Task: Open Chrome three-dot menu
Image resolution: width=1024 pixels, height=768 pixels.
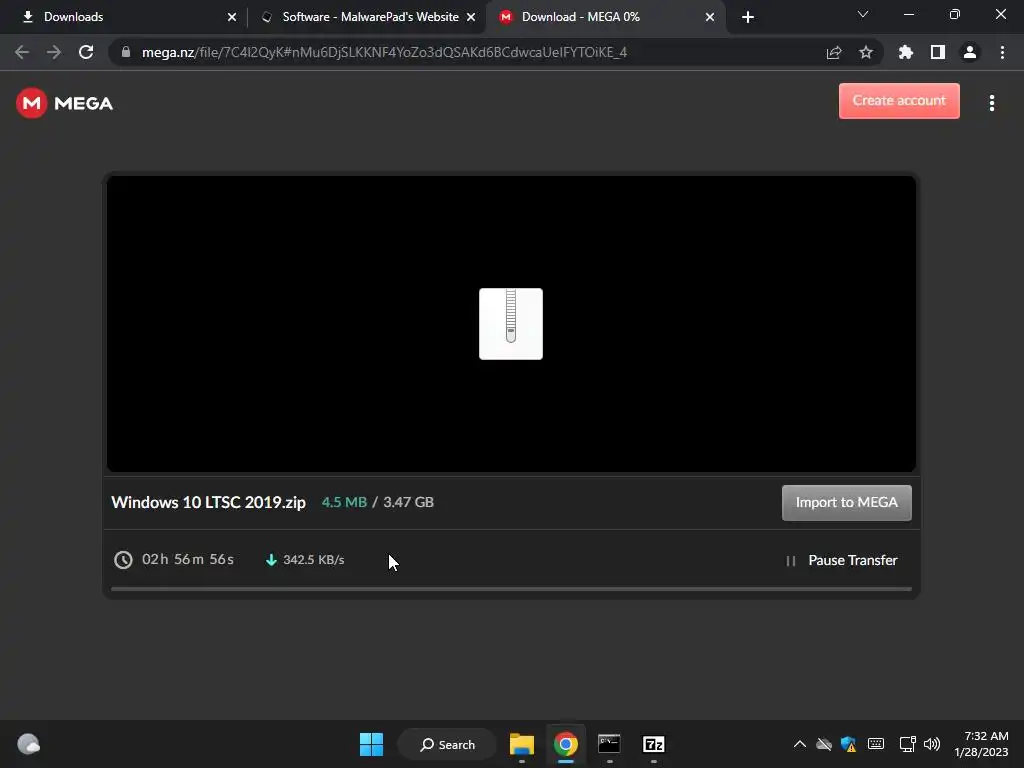Action: 1002,52
